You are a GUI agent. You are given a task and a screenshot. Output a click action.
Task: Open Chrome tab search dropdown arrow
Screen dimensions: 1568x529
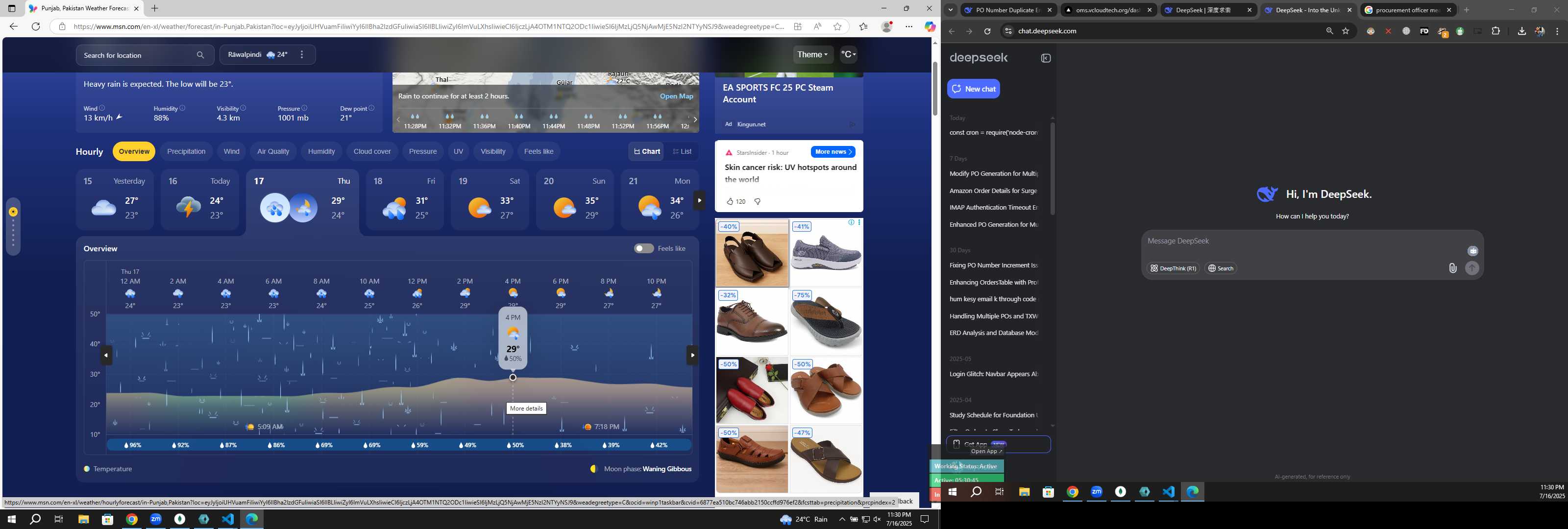[950, 10]
